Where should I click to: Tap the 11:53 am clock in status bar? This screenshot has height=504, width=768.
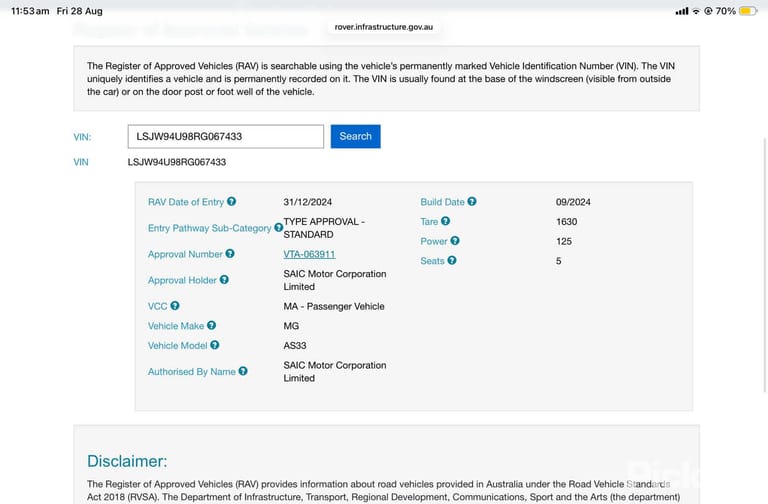(30, 11)
